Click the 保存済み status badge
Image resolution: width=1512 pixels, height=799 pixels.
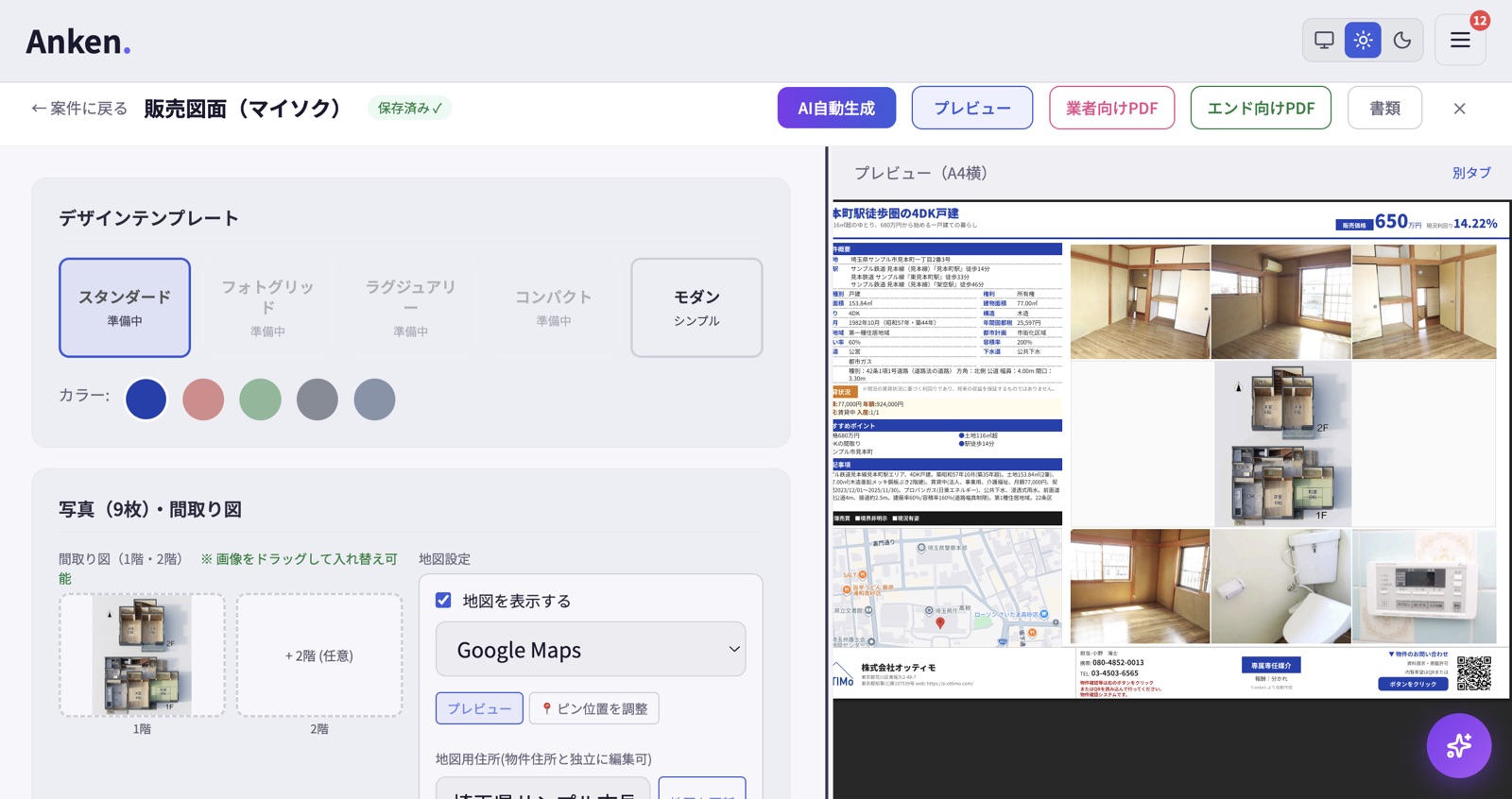click(x=409, y=108)
